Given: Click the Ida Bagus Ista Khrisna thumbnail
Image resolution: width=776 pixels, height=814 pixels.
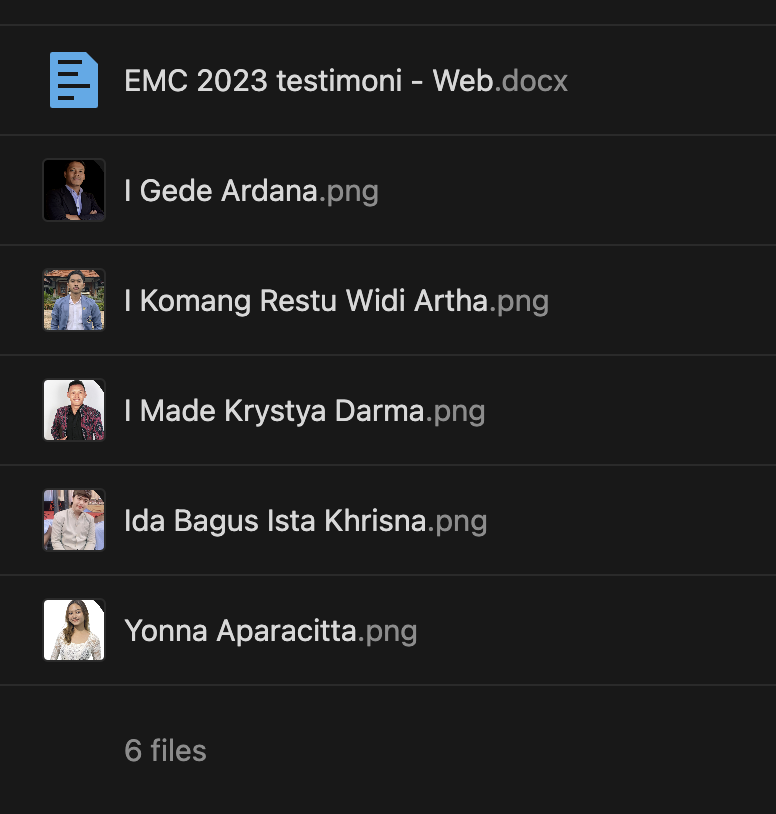Looking at the screenshot, I should (74, 520).
